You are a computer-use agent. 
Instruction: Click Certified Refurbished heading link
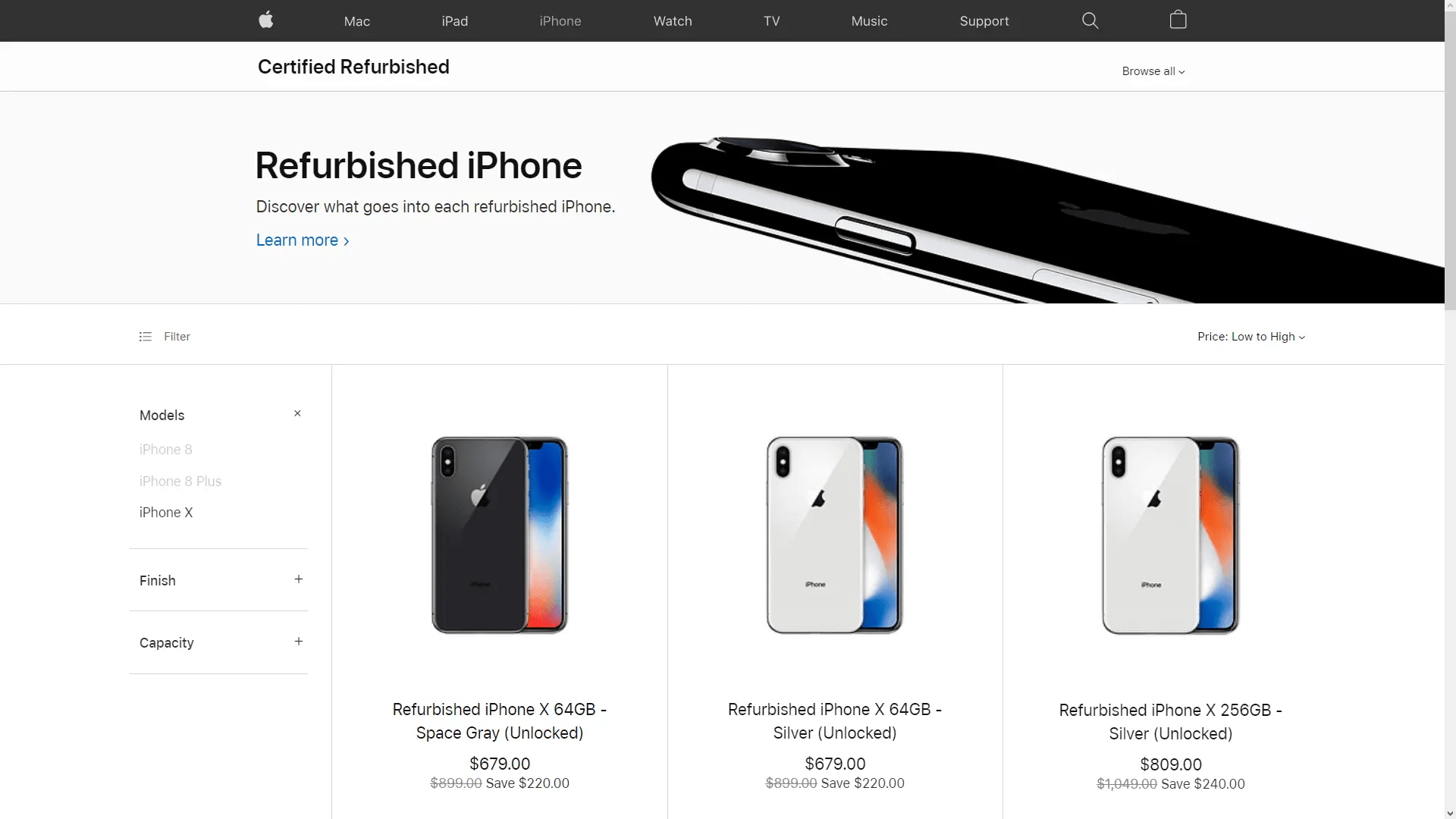353,66
